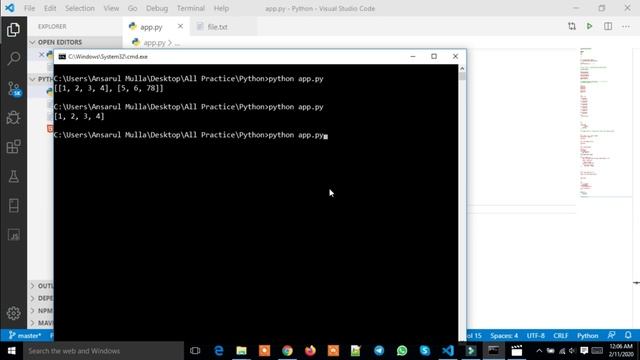
Task: Click the Open Changes compare icon
Action: (x=572, y=26)
